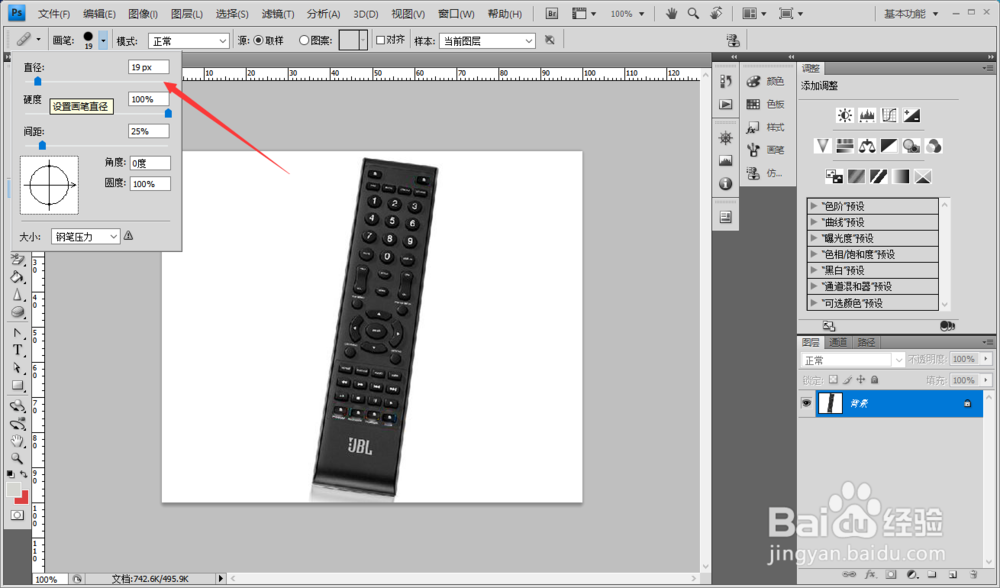Viewport: 1000px width, 588px height.
Task: Toggle lock image pixels brush icon
Action: click(847, 379)
